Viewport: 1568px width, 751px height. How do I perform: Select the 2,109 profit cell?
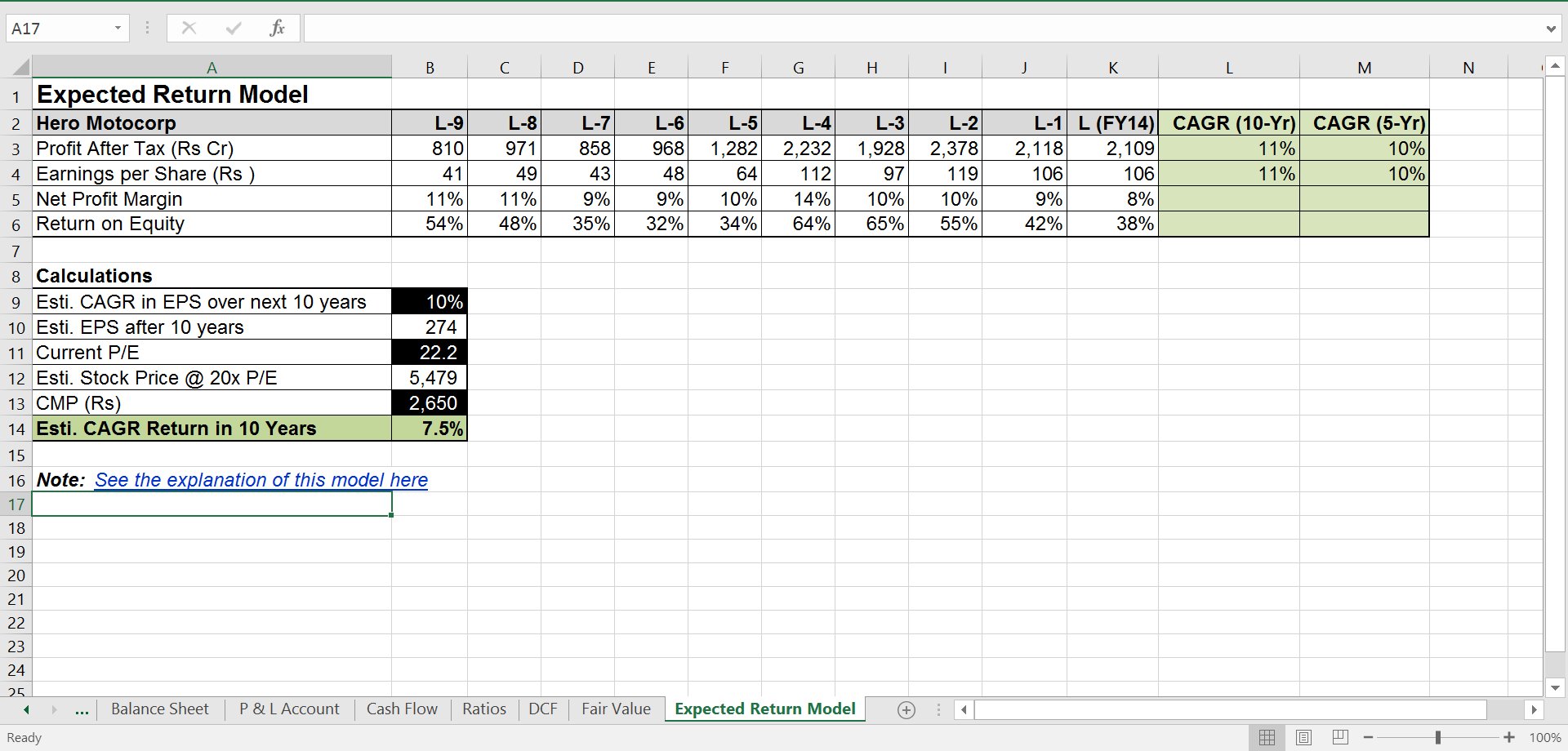coord(1112,149)
